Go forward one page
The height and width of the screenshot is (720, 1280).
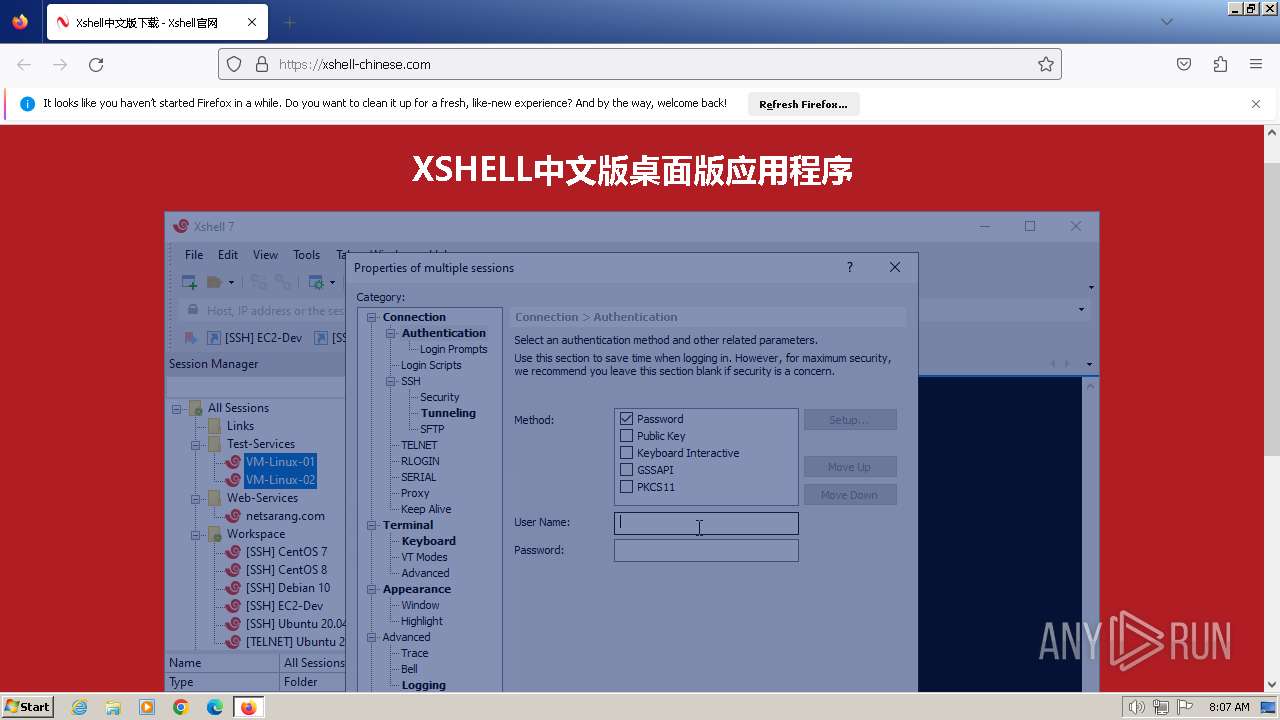point(60,64)
